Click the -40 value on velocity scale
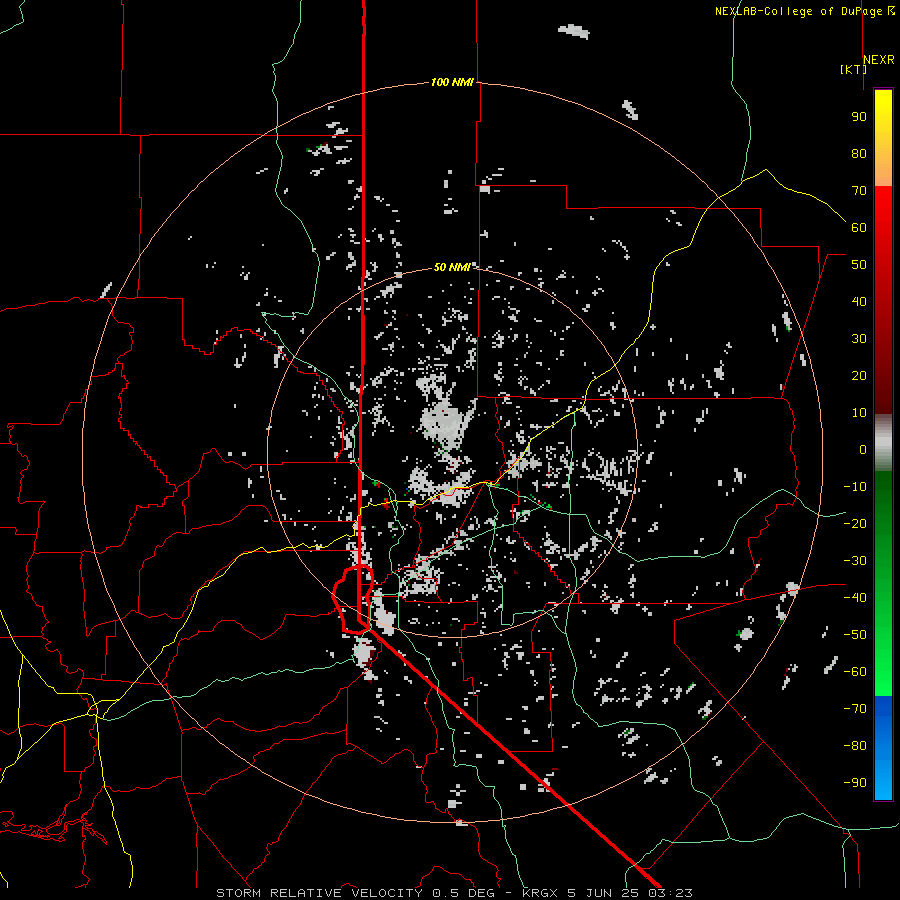 855,598
